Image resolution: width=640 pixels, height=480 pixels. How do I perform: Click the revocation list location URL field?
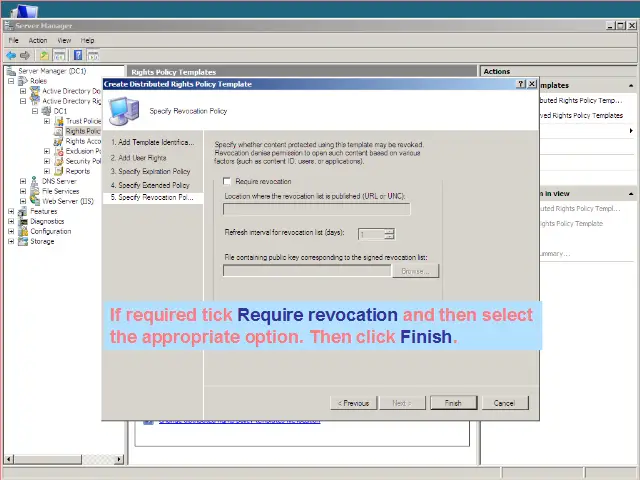(316, 209)
